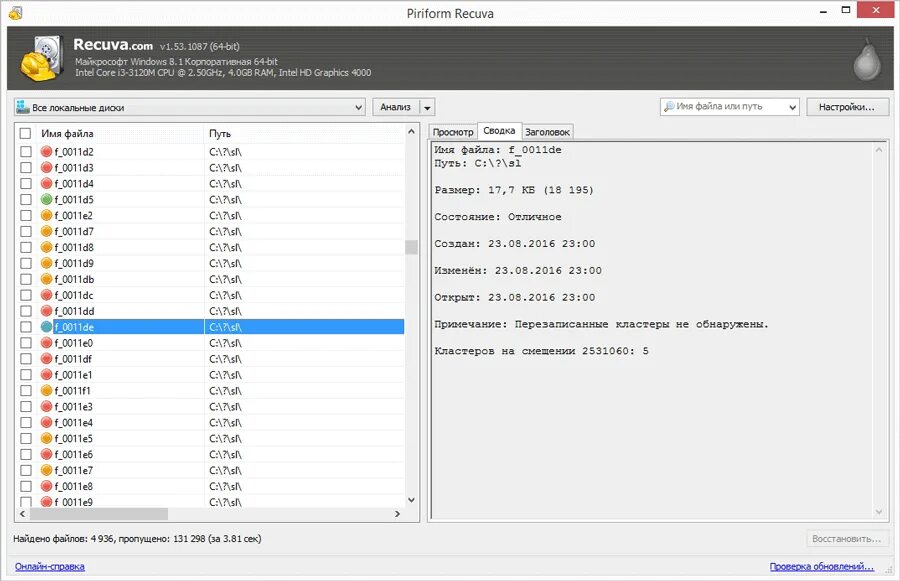This screenshot has height=581, width=900.
Task: Click the horizontal scroll-left arrow of file list
Action: coord(22,514)
